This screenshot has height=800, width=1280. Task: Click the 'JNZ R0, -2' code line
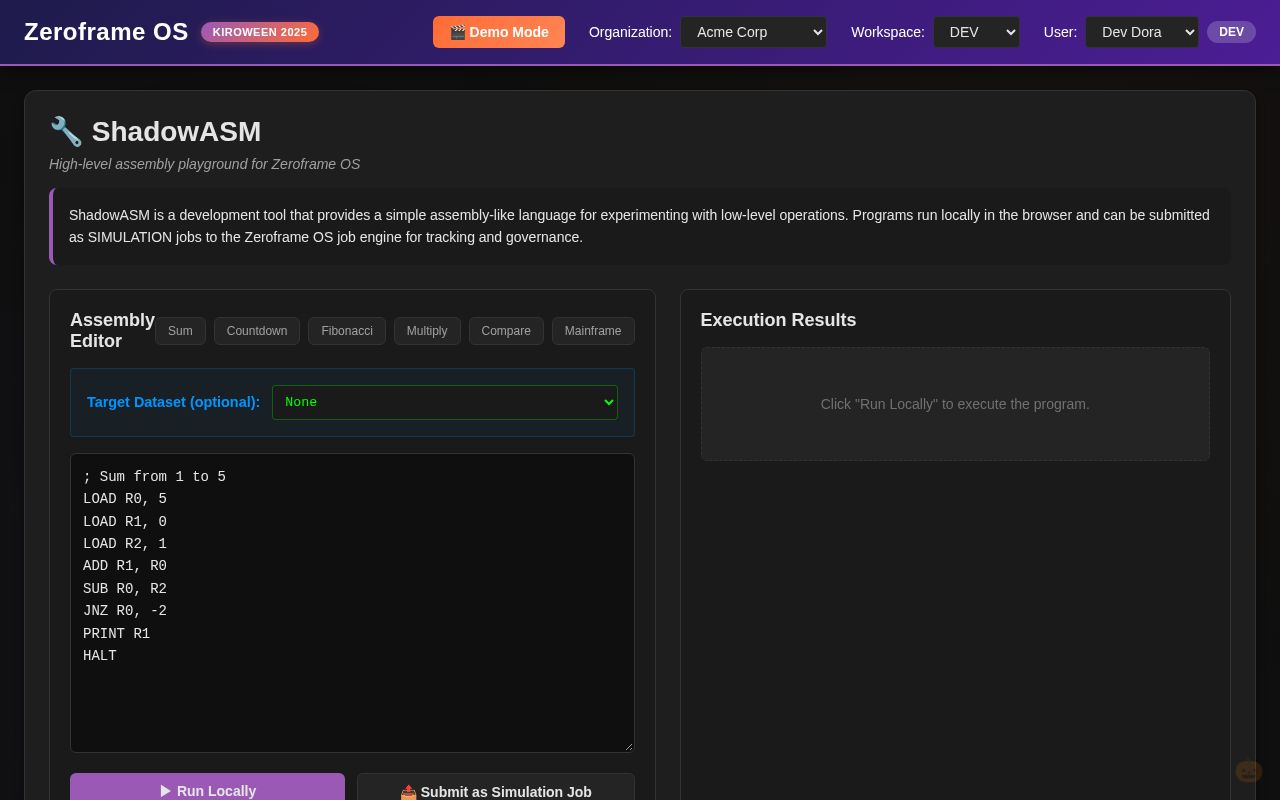125,611
